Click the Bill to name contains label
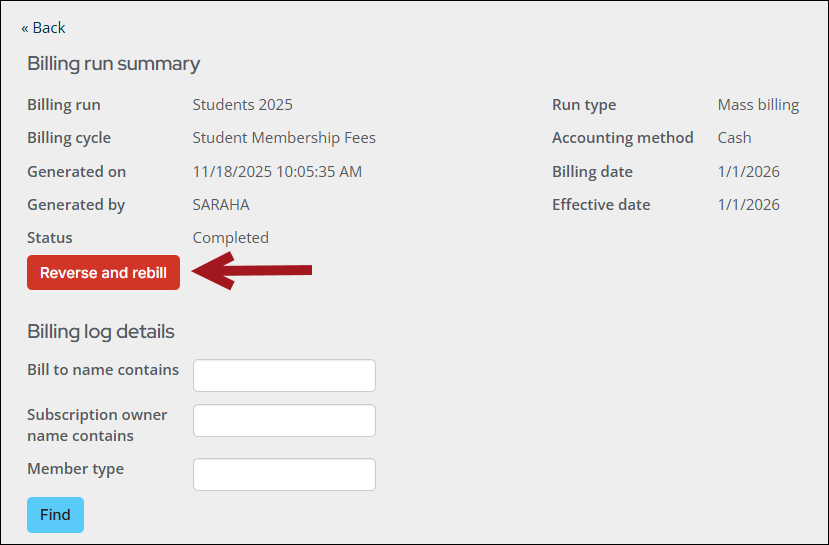Screen dimensions: 829x545 103,370
